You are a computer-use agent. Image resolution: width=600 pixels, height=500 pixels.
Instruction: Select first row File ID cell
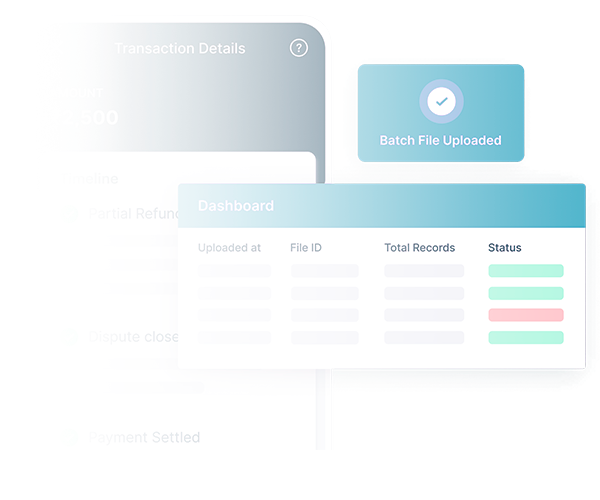pos(324,271)
